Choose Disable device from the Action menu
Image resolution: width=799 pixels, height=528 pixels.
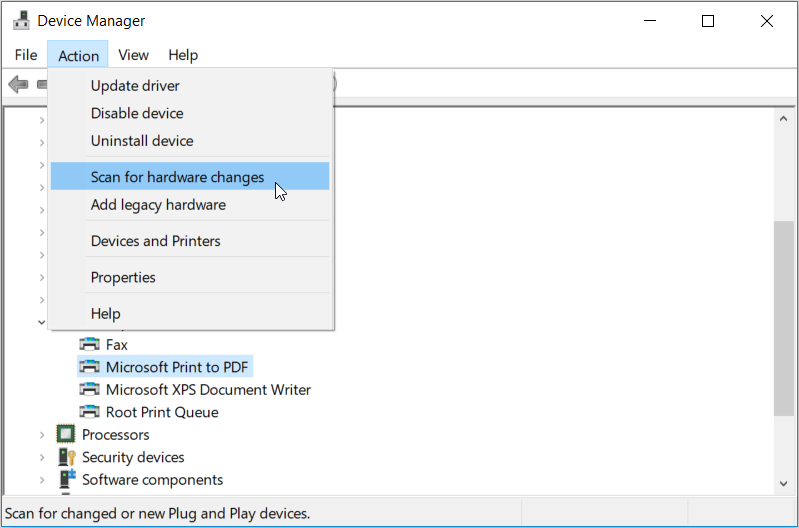click(x=190, y=113)
